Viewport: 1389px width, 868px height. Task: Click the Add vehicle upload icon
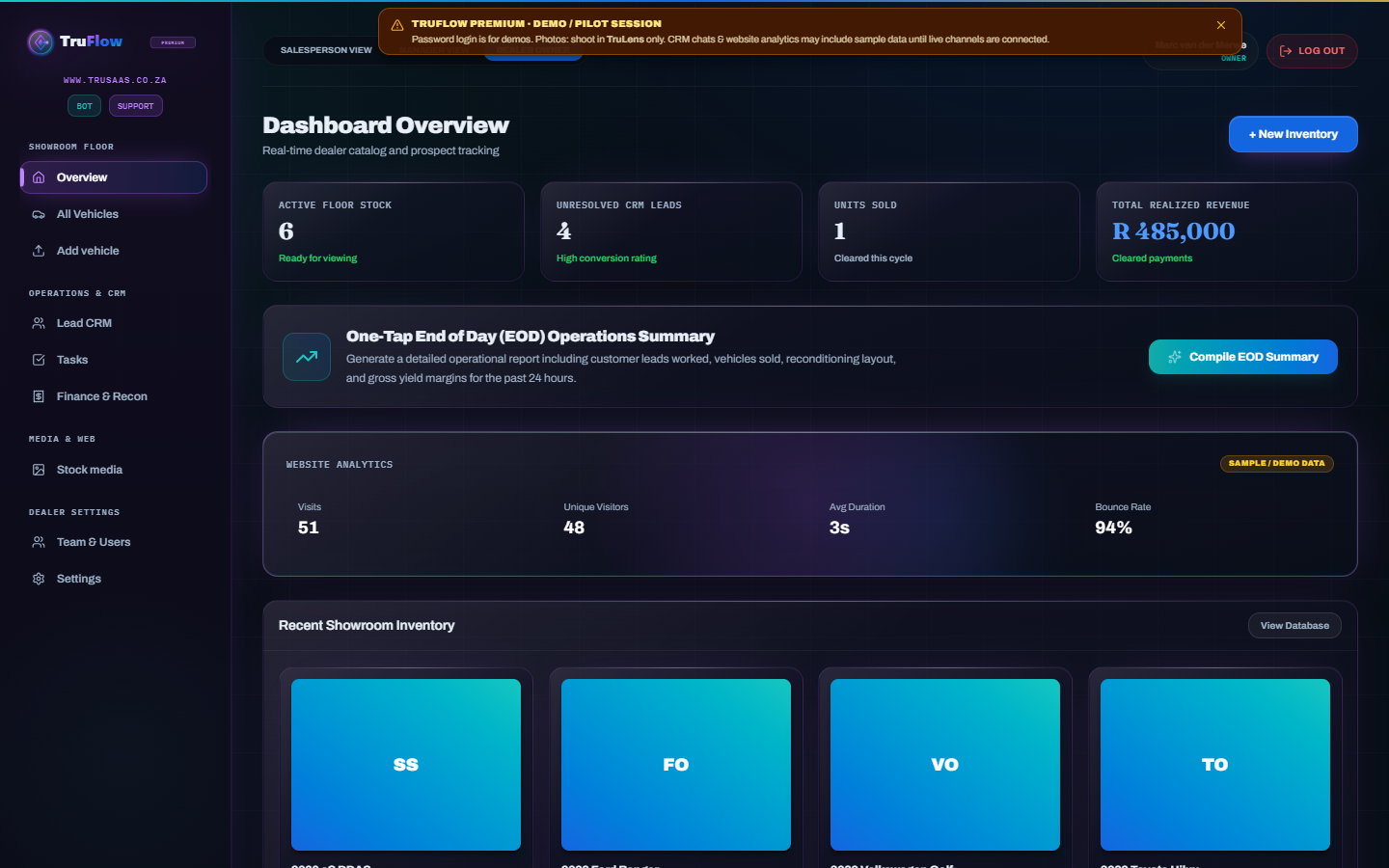(39, 251)
